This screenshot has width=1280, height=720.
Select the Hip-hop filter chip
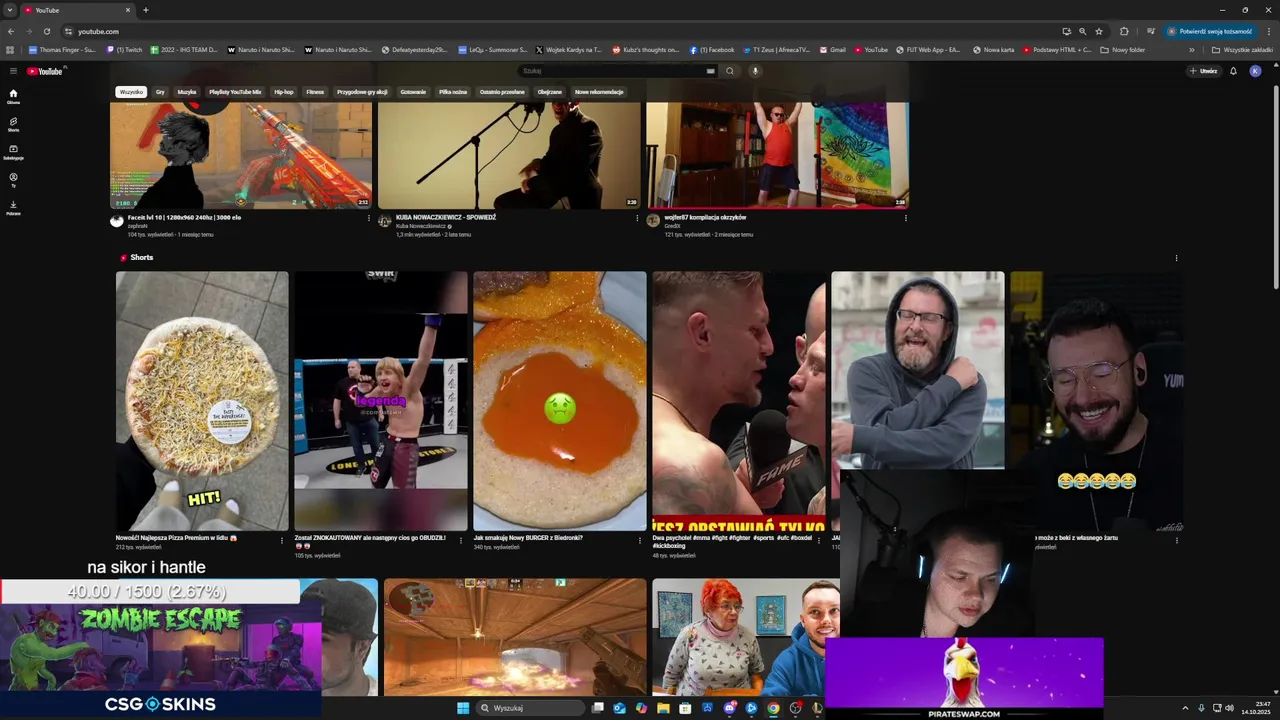click(x=284, y=92)
